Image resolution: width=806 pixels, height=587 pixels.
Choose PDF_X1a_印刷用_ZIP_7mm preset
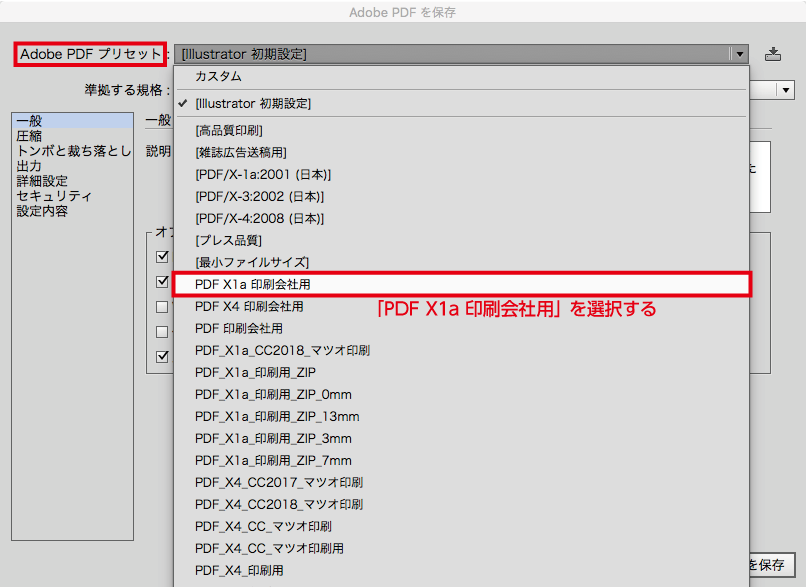[x=461, y=461]
